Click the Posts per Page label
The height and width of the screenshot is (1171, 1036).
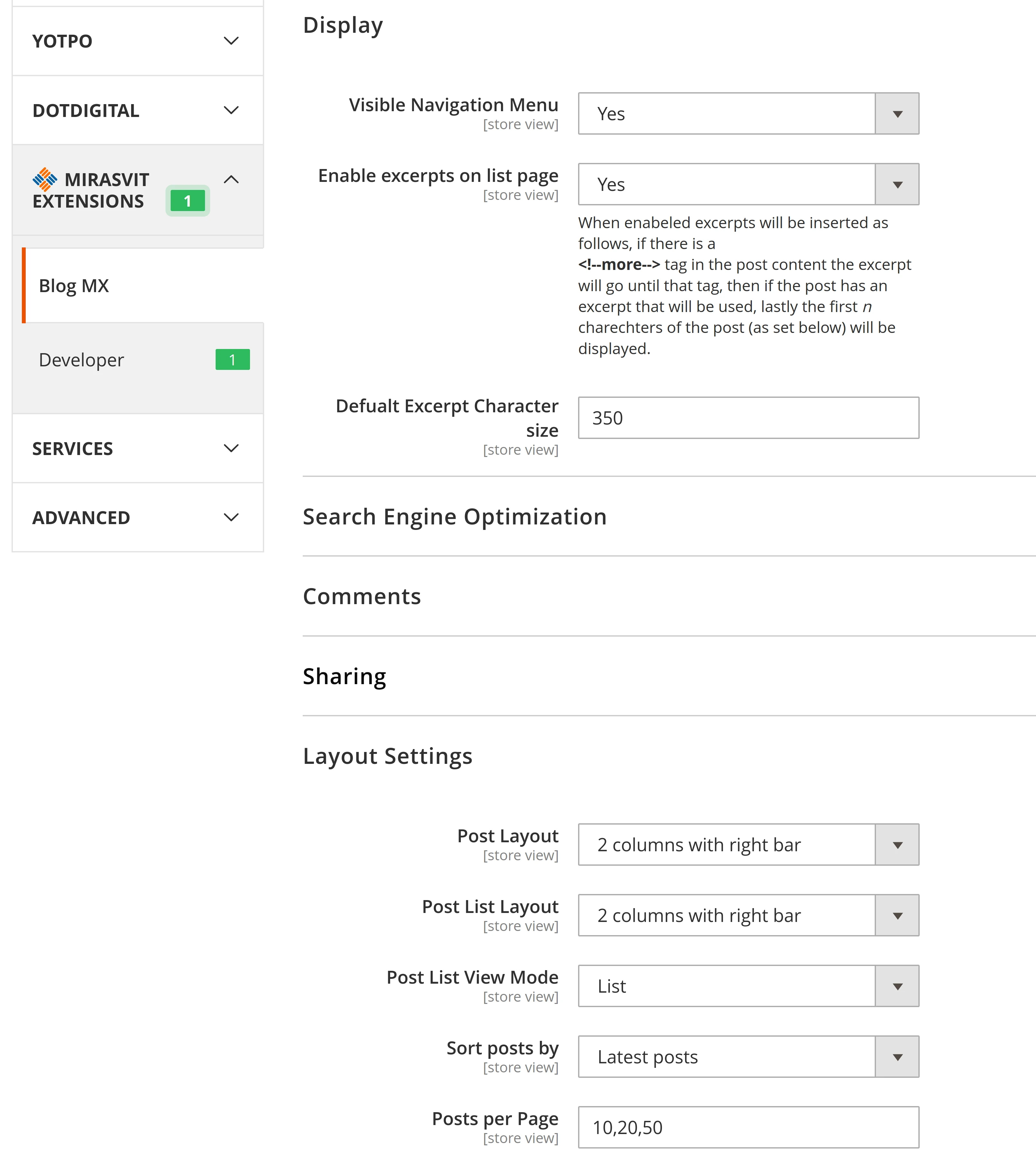pyautogui.click(x=495, y=1119)
